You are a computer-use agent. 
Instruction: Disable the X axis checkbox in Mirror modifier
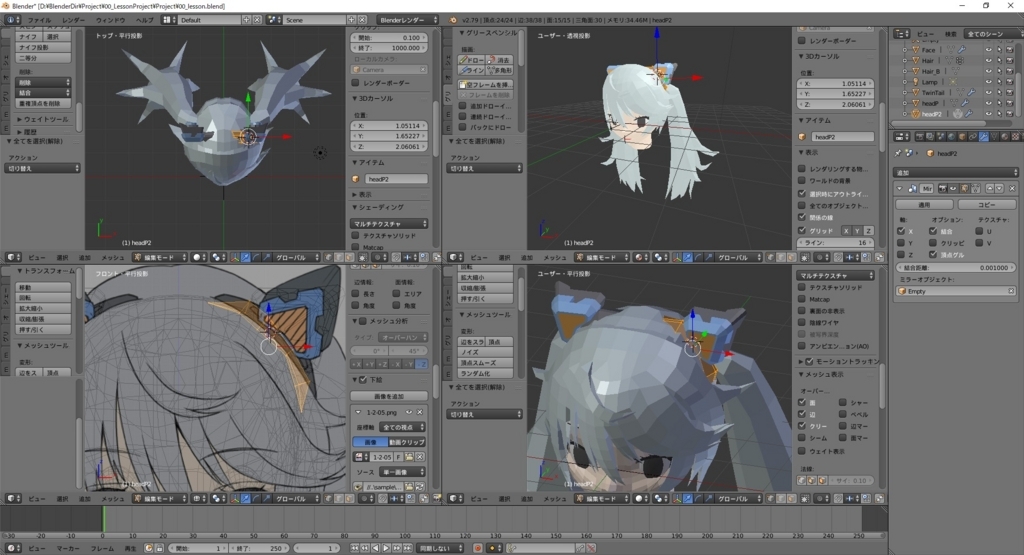(901, 231)
